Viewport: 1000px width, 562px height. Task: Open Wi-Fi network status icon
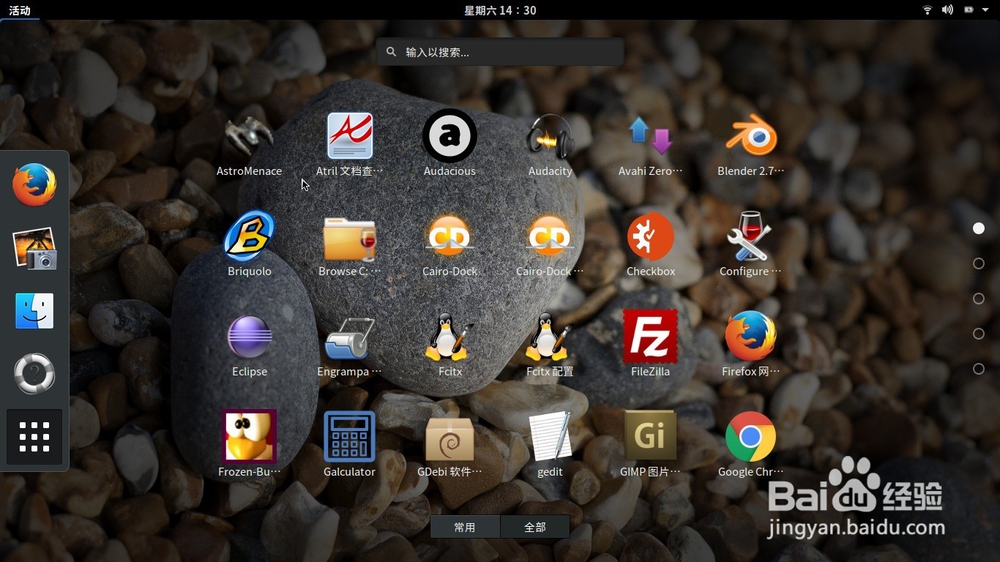[927, 10]
